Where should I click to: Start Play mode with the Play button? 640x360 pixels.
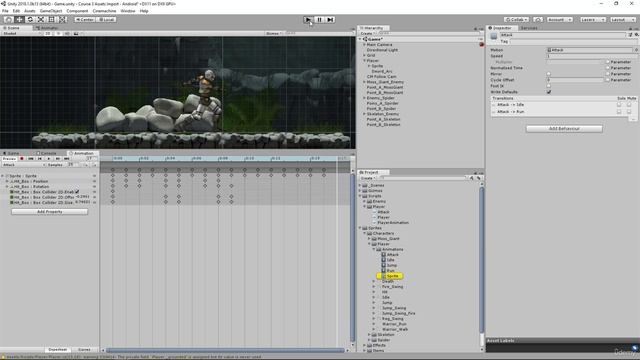click(x=308, y=19)
